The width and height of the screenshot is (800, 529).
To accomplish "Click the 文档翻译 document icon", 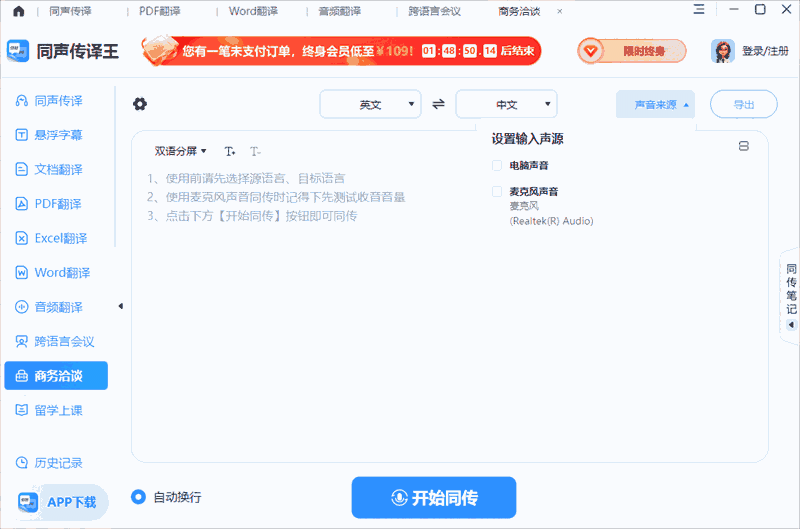I will pos(21,169).
